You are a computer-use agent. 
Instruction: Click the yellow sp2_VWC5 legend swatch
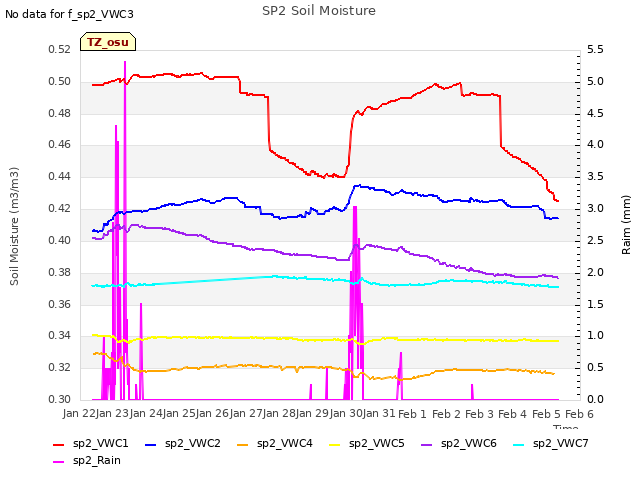[335, 444]
